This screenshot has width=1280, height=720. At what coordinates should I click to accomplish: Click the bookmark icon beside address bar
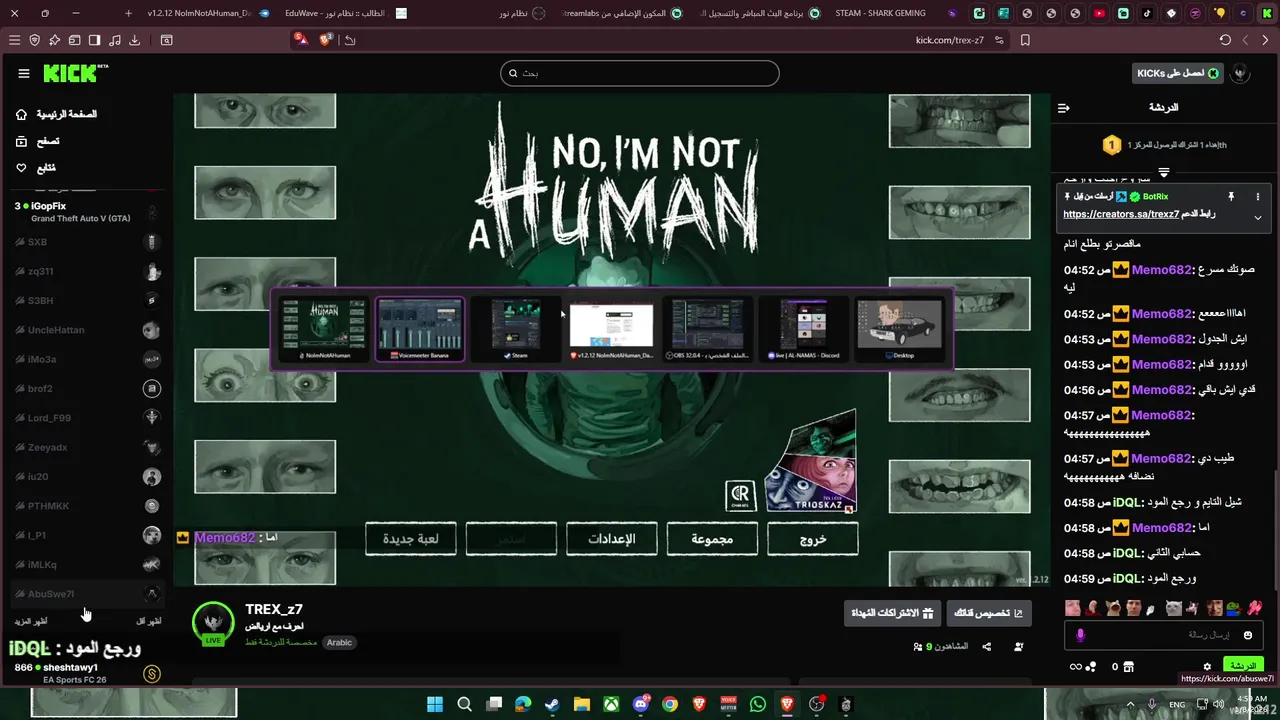click(x=1025, y=40)
